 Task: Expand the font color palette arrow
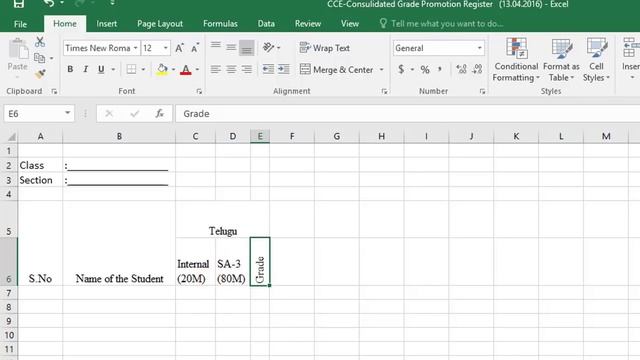point(198,69)
